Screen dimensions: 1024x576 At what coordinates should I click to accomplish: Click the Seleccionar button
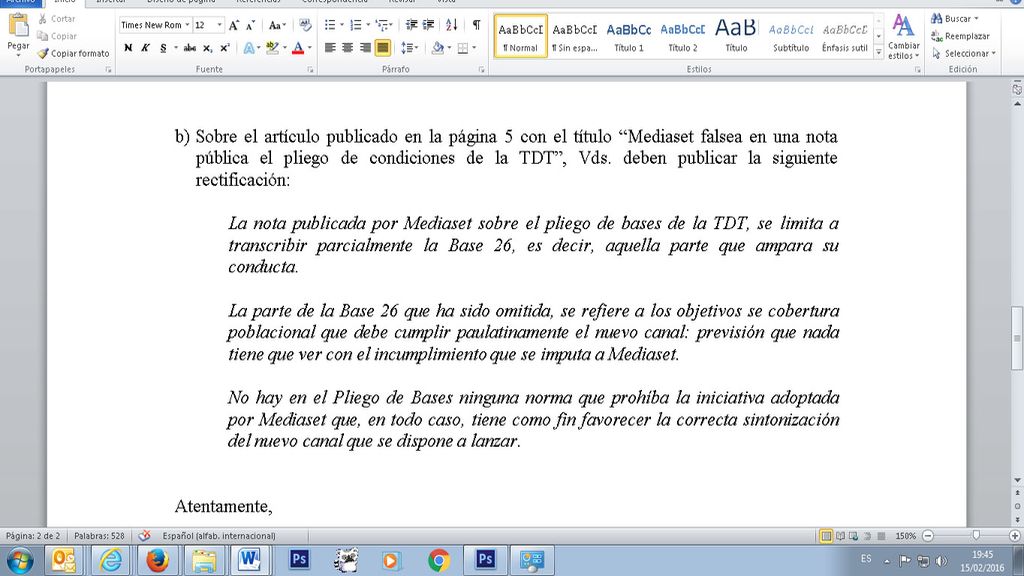click(x=964, y=54)
